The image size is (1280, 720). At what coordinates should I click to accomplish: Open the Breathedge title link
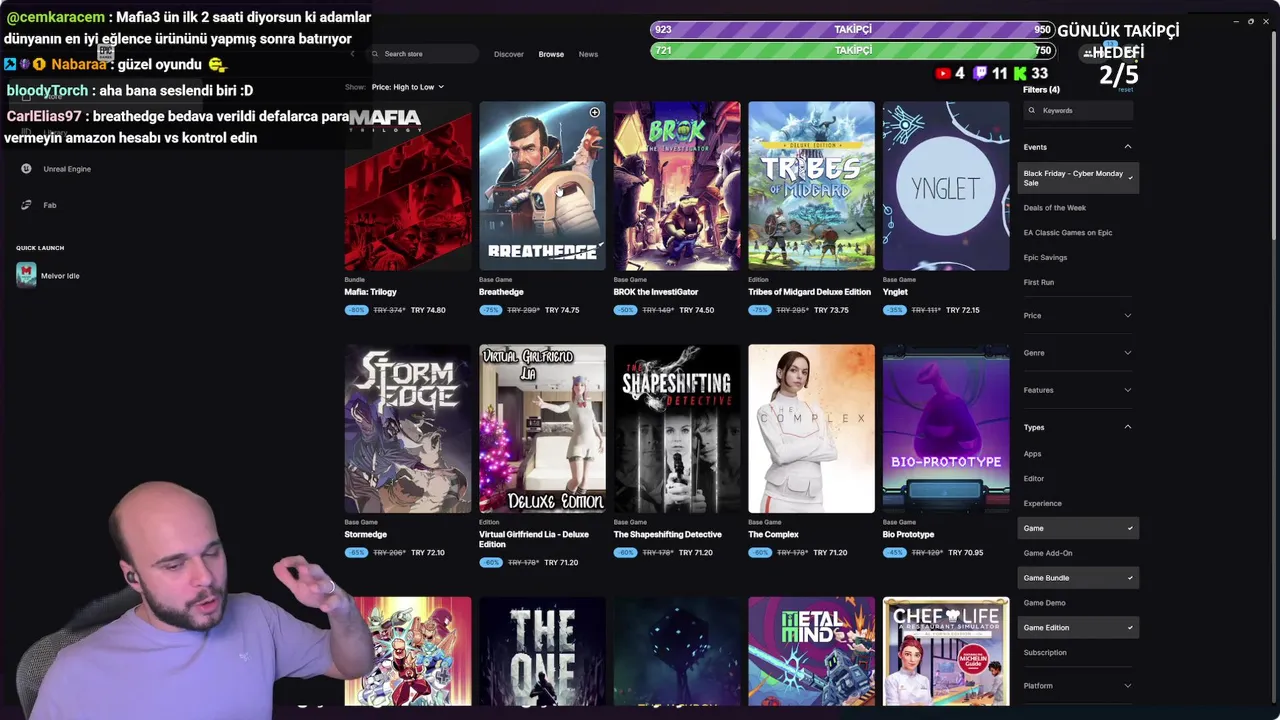pos(501,292)
